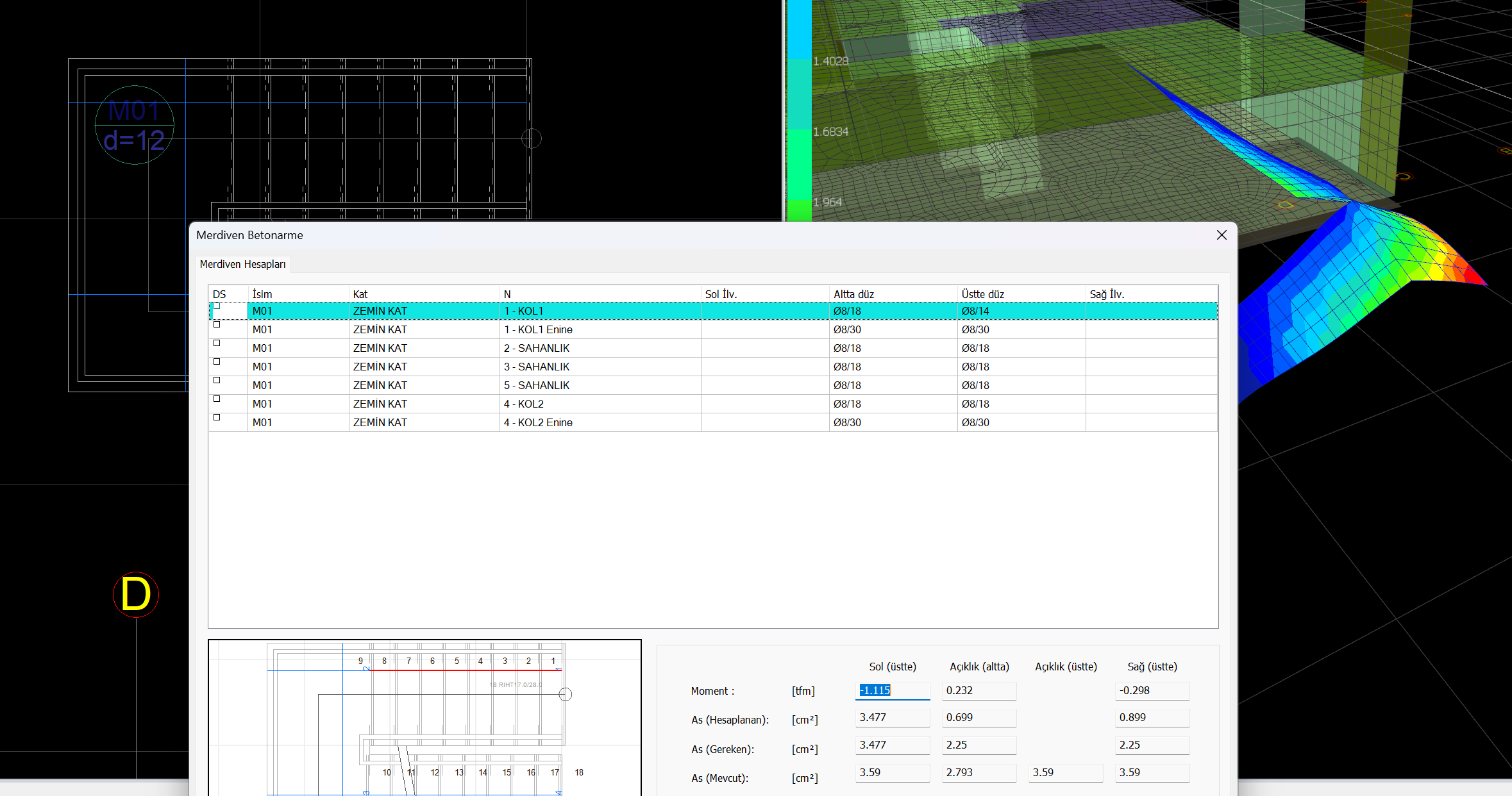Viewport: 1512px width, 796px height.
Task: Click As (Hesaplanan) Sağ field 0.899
Action: tap(1152, 718)
